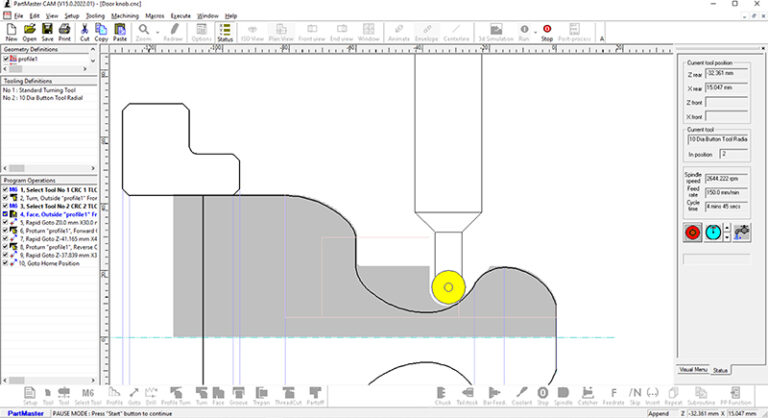The image size is (768, 418).
Task: Toggle checkbox for operation 6 Proturn Forward
Action: point(5,231)
